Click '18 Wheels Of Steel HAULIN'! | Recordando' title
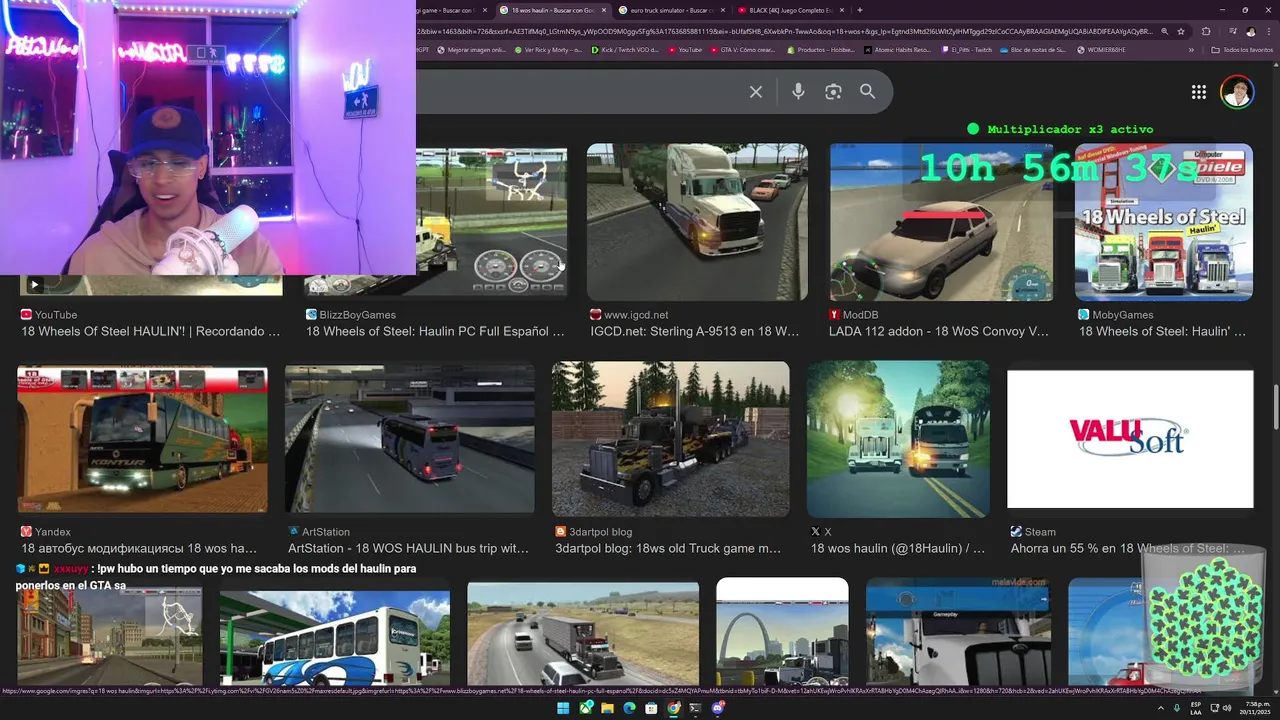This screenshot has height=720, width=1280. click(151, 331)
